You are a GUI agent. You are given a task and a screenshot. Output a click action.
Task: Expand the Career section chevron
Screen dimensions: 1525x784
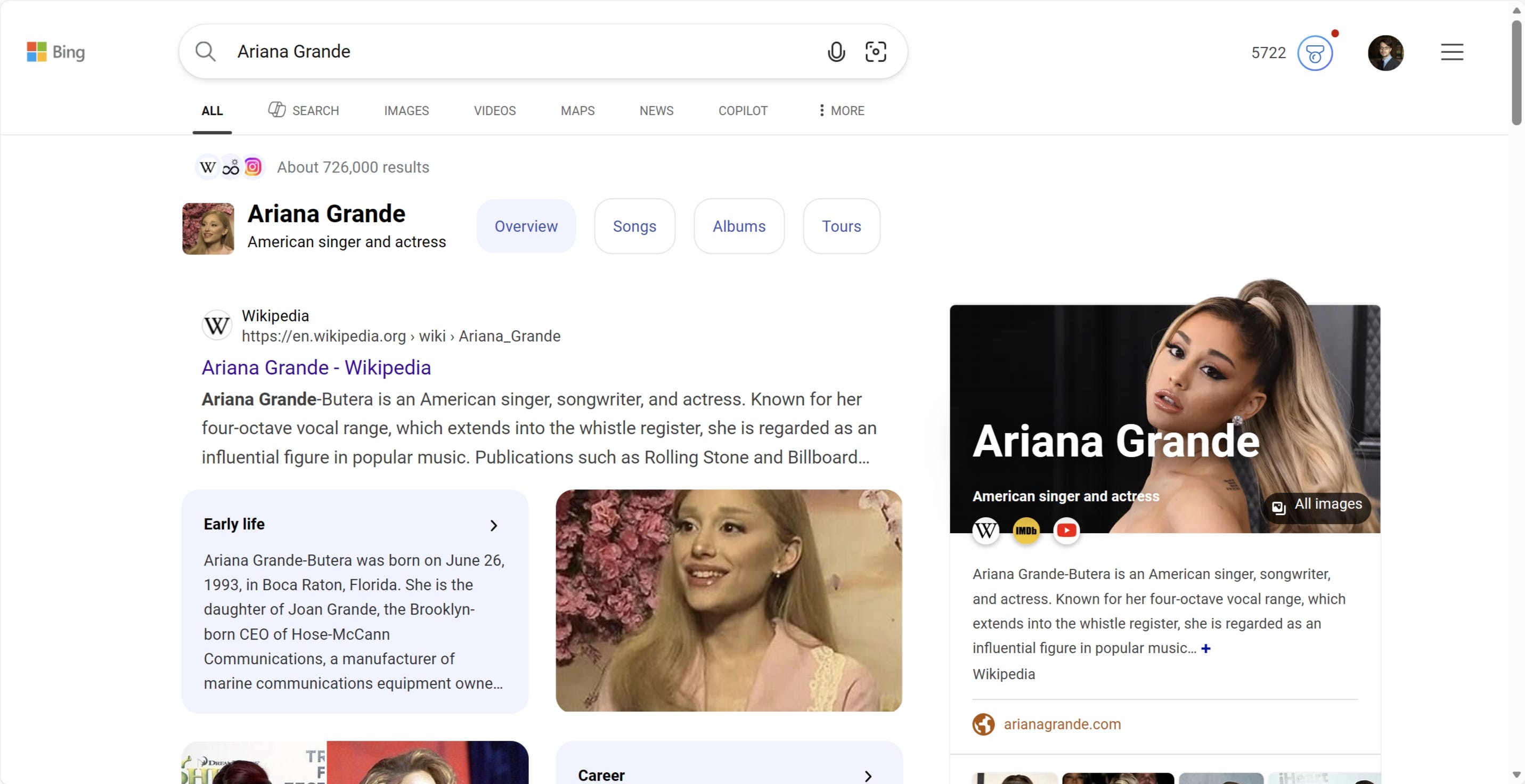click(x=868, y=775)
